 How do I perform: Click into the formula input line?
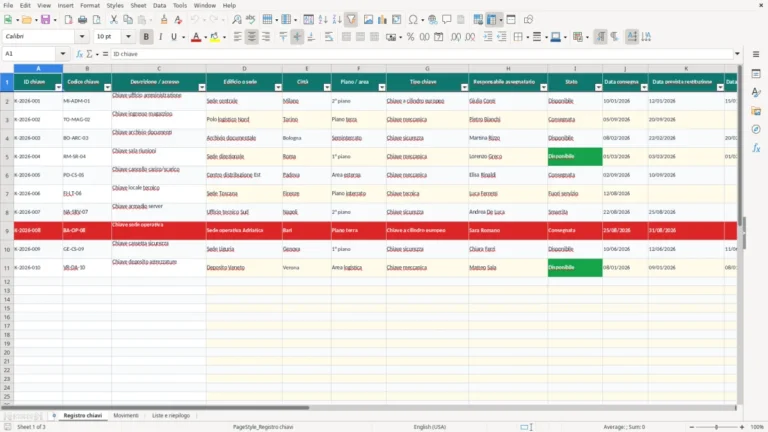pyautogui.click(x=421, y=54)
